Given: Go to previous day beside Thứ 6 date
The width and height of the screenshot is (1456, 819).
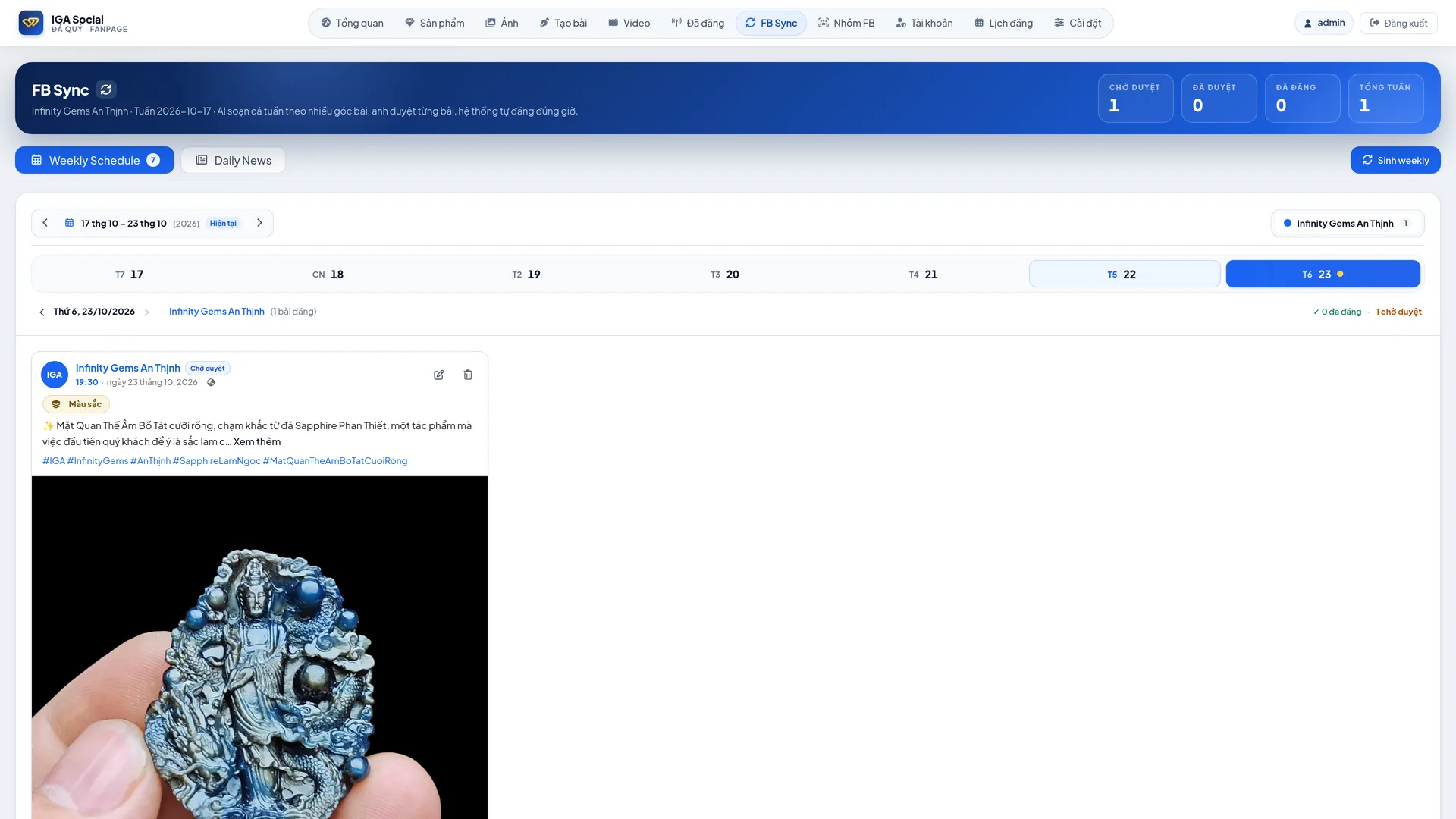Looking at the screenshot, I should coord(42,312).
